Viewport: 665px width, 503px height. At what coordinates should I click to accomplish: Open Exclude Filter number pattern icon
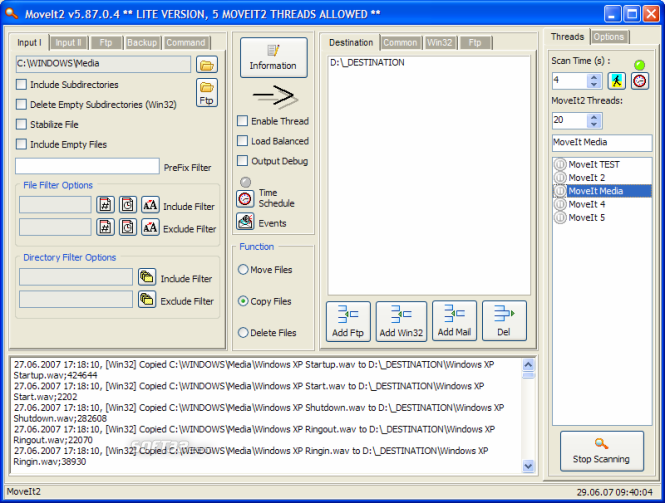pyautogui.click(x=105, y=227)
